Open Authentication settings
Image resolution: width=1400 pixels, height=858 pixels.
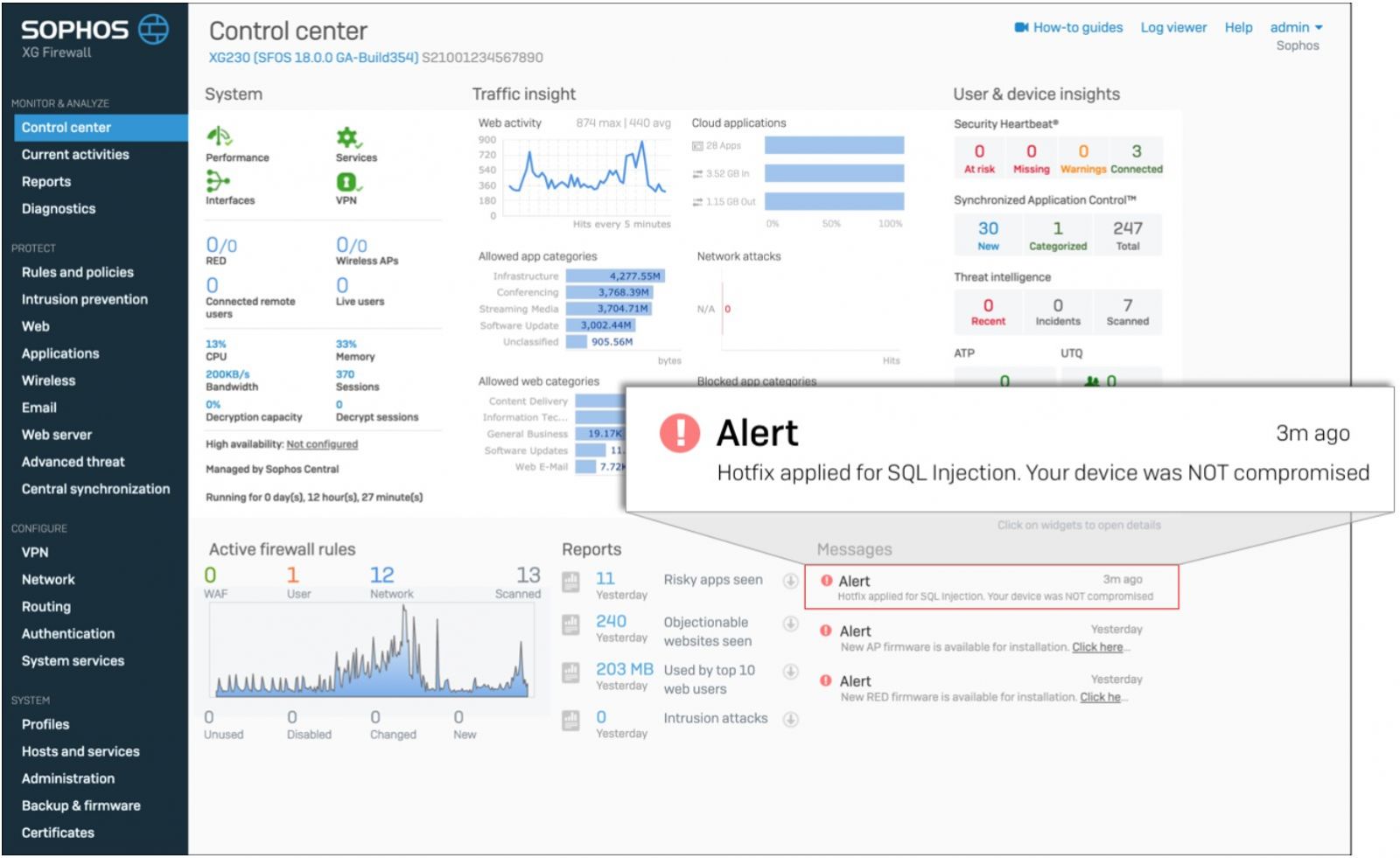click(68, 634)
